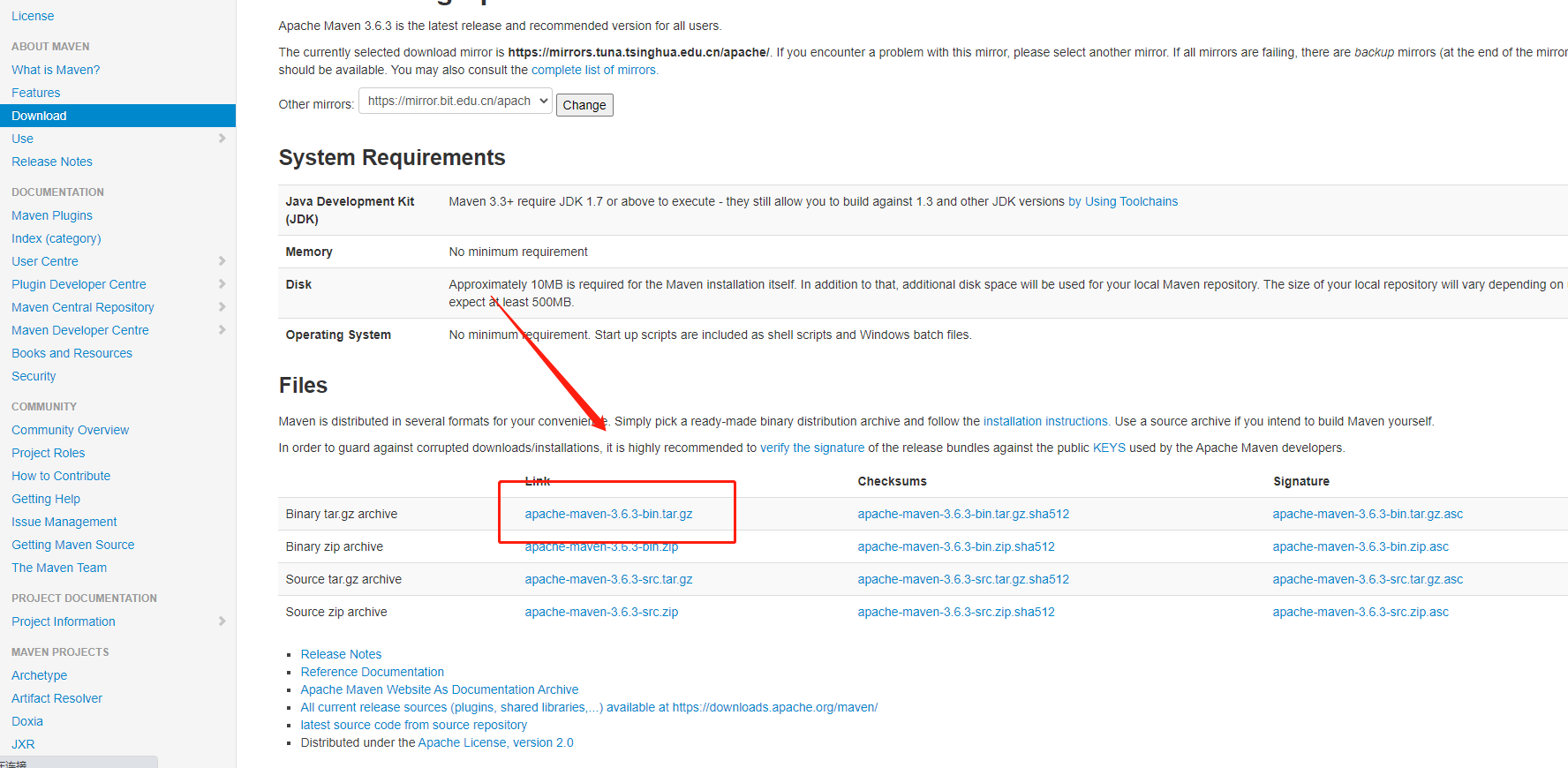Click the Source zip archive cell
This screenshot has width=1568, height=768.
[x=336, y=612]
